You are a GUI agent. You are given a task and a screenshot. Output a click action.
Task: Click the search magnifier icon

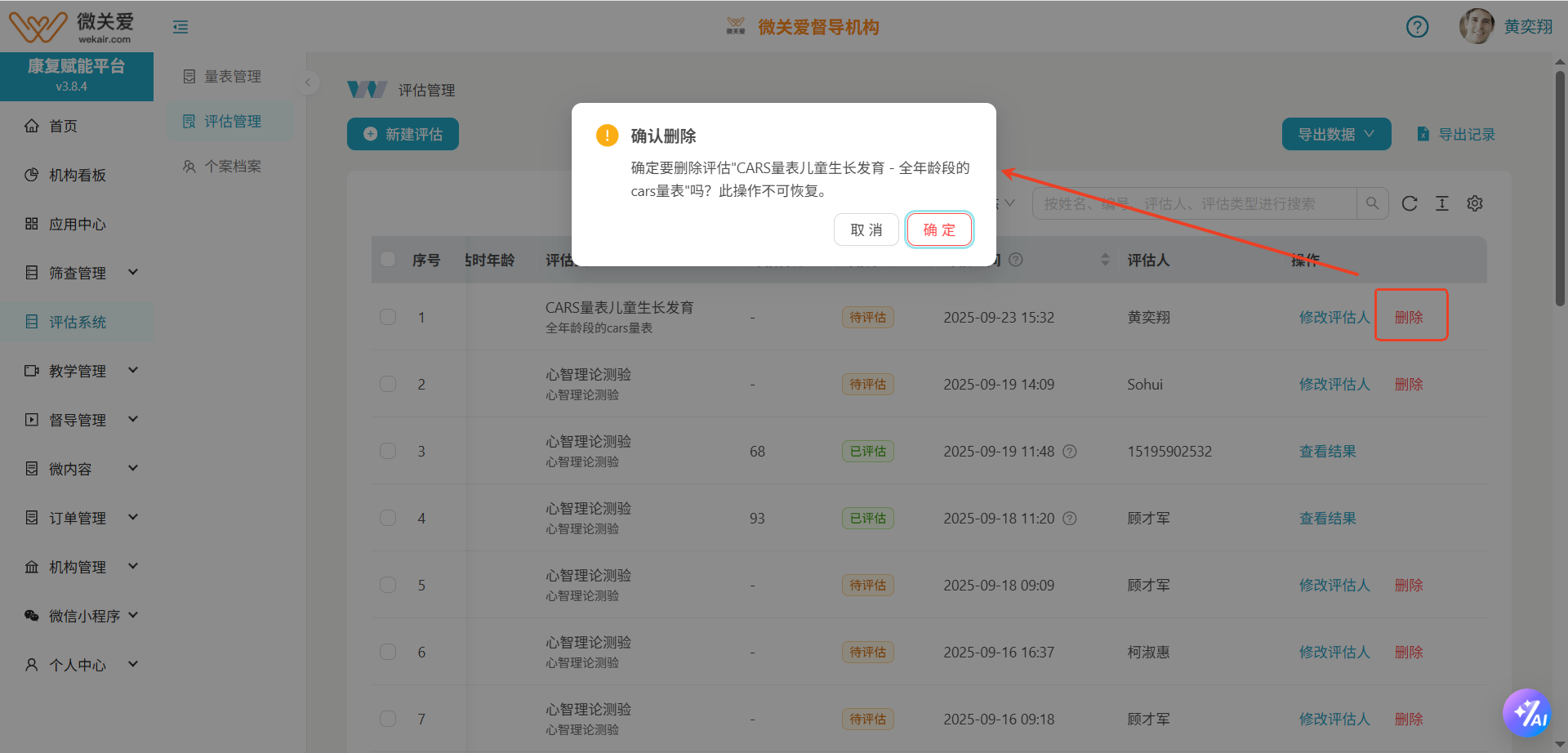[x=1373, y=203]
